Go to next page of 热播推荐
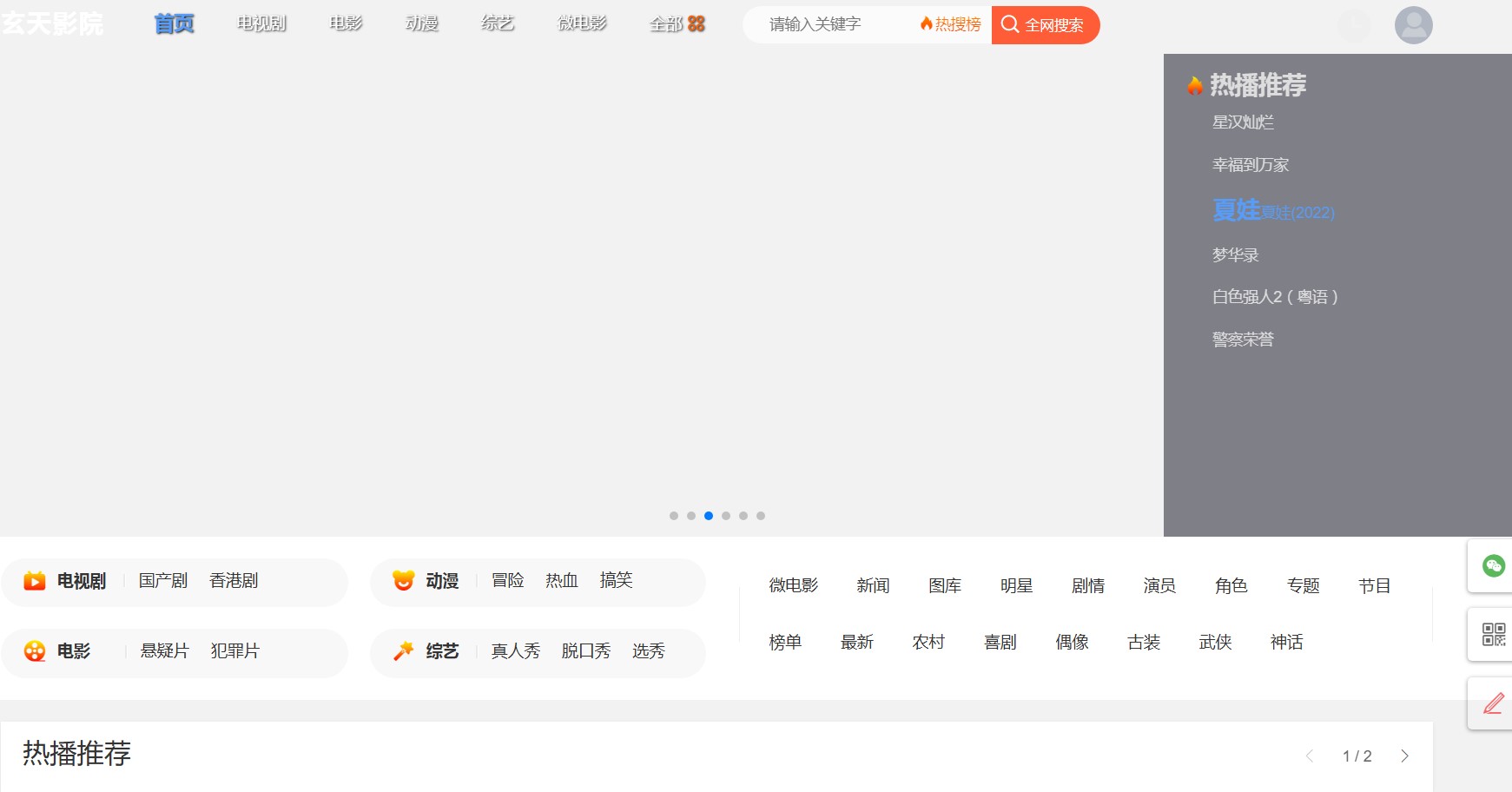This screenshot has height=792, width=1512. pos(1404,756)
